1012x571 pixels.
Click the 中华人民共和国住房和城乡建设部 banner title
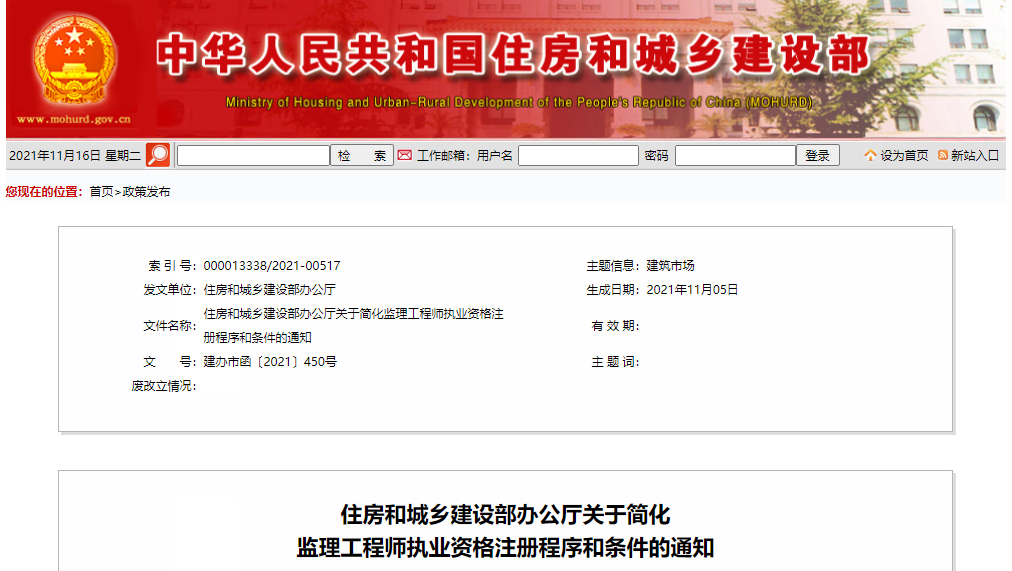point(514,54)
